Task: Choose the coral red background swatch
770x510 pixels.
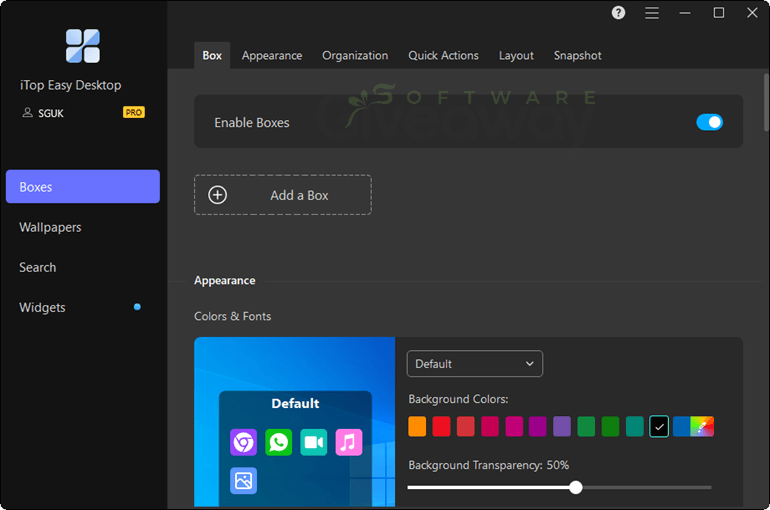Action: 466,426
